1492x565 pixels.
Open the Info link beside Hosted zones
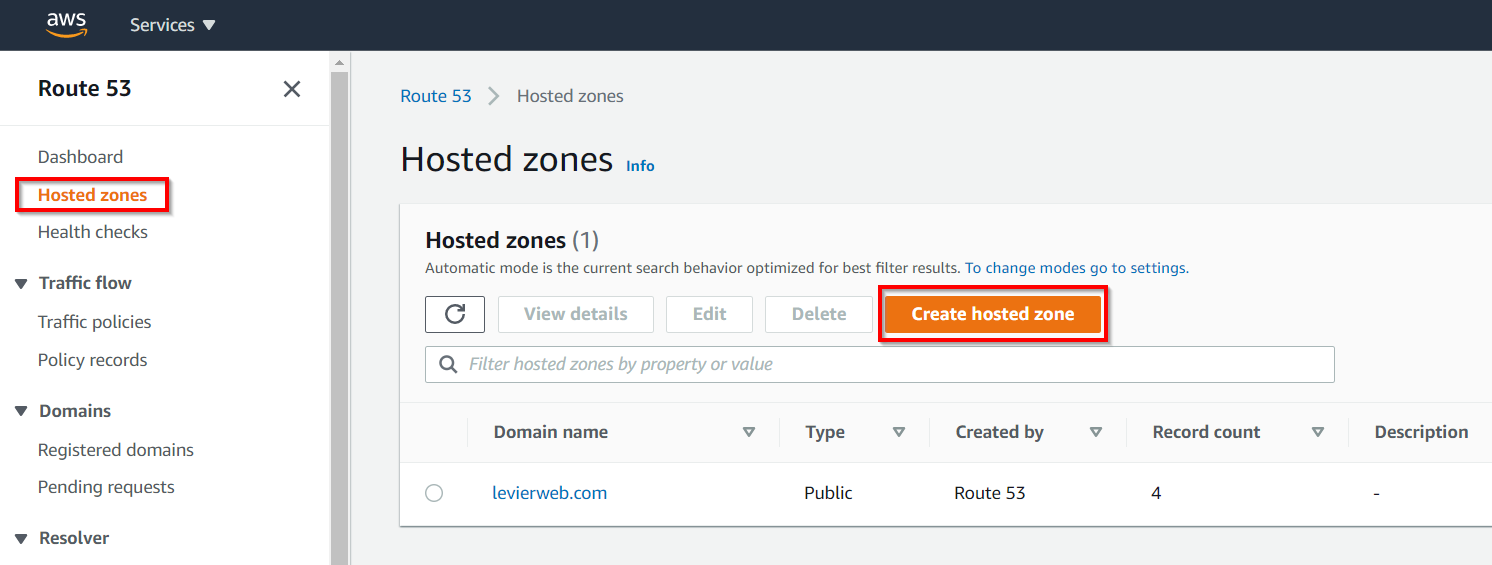pos(640,166)
